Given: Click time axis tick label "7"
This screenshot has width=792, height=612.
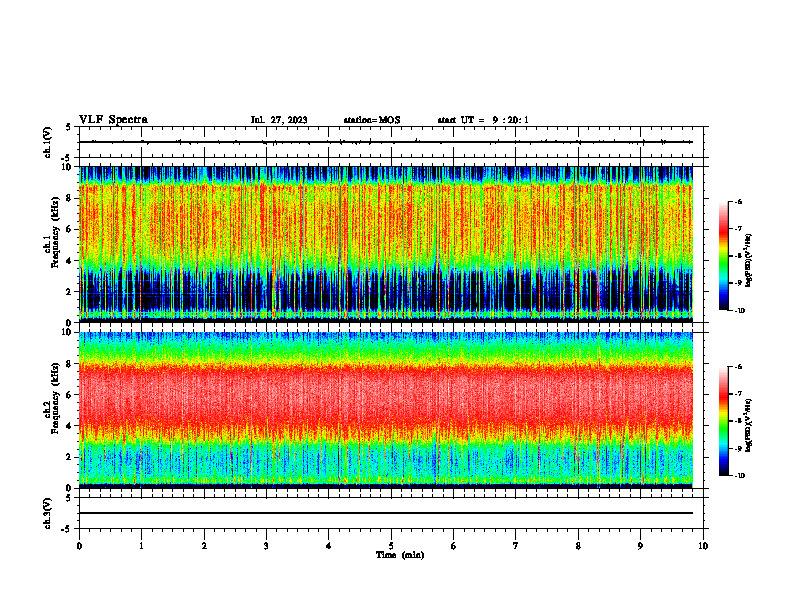Looking at the screenshot, I should click(516, 546).
